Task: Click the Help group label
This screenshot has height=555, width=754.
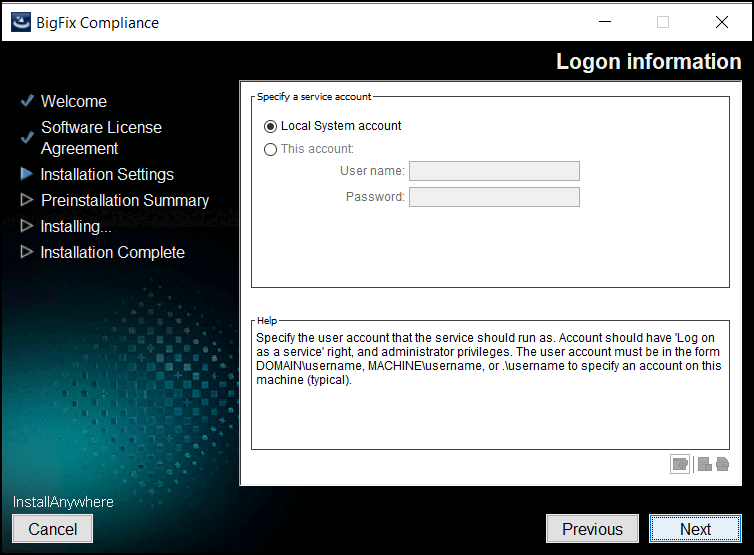Action: [x=267, y=321]
